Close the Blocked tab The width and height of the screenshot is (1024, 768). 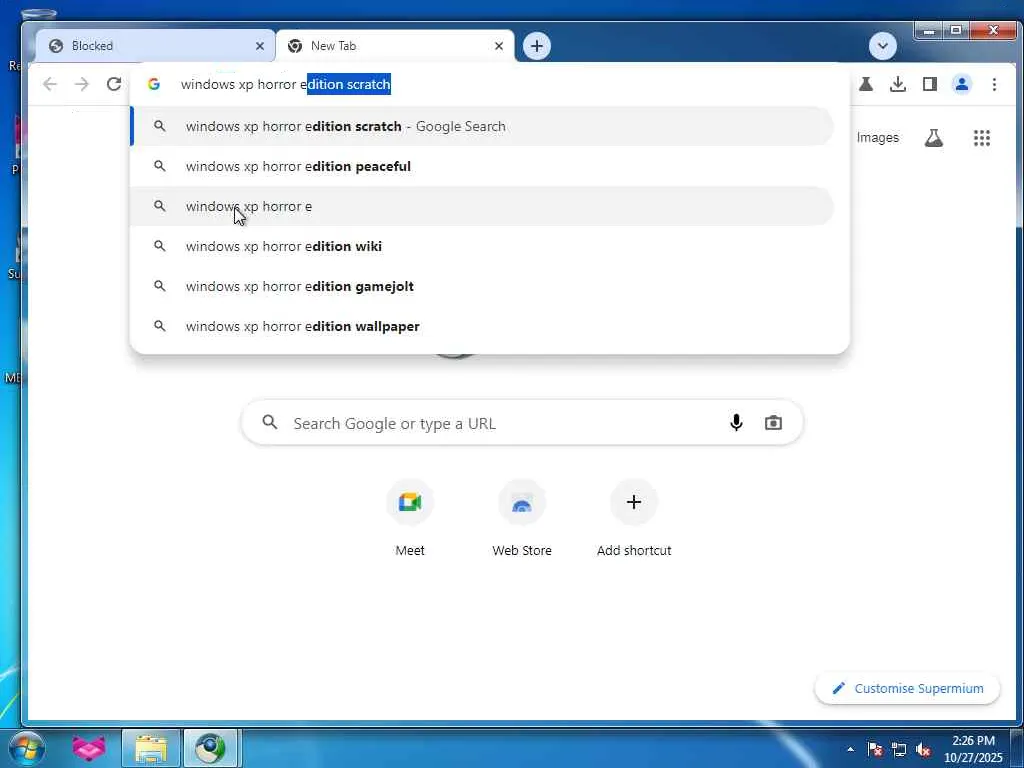click(260, 46)
